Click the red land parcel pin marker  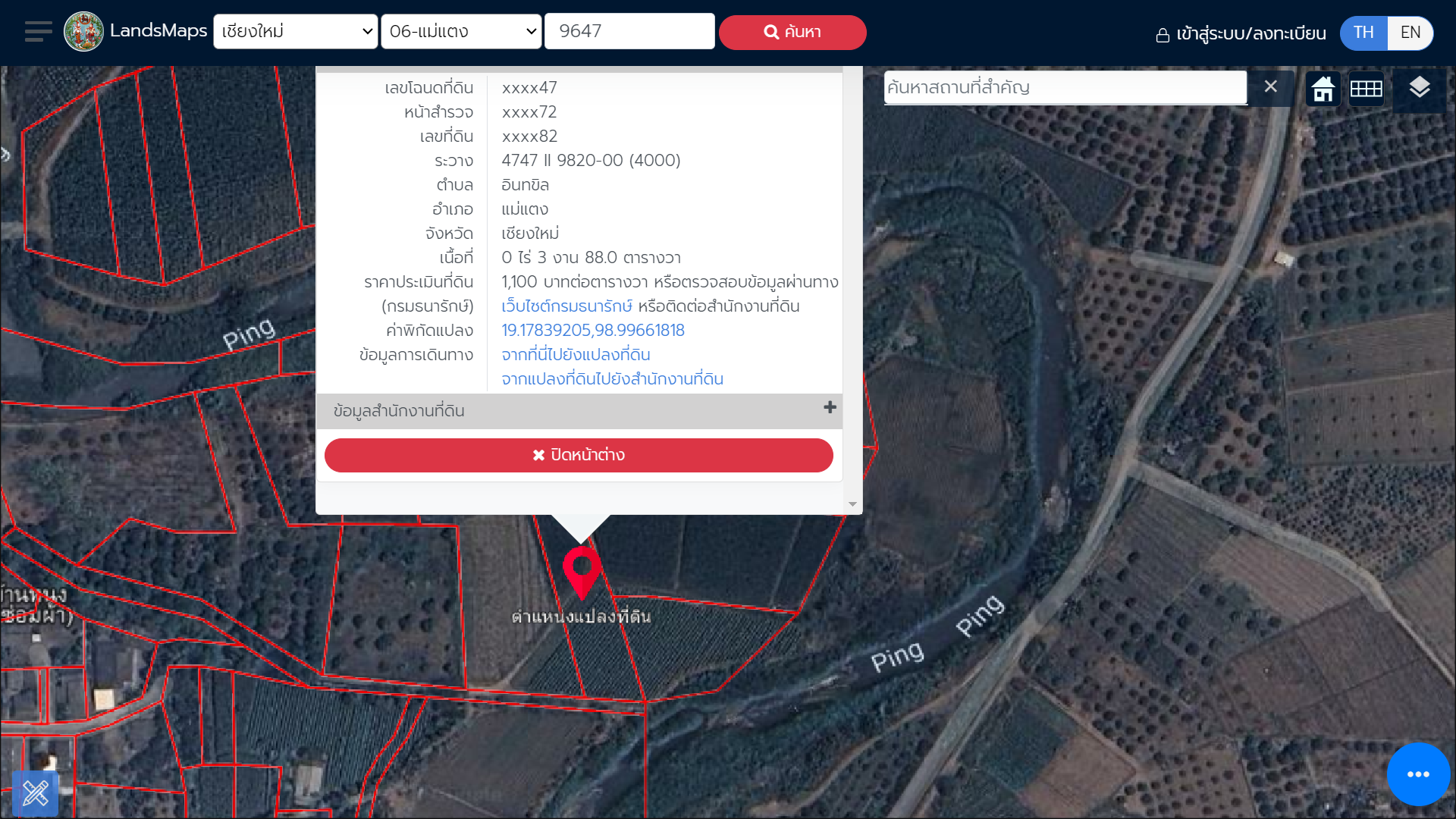(x=582, y=570)
